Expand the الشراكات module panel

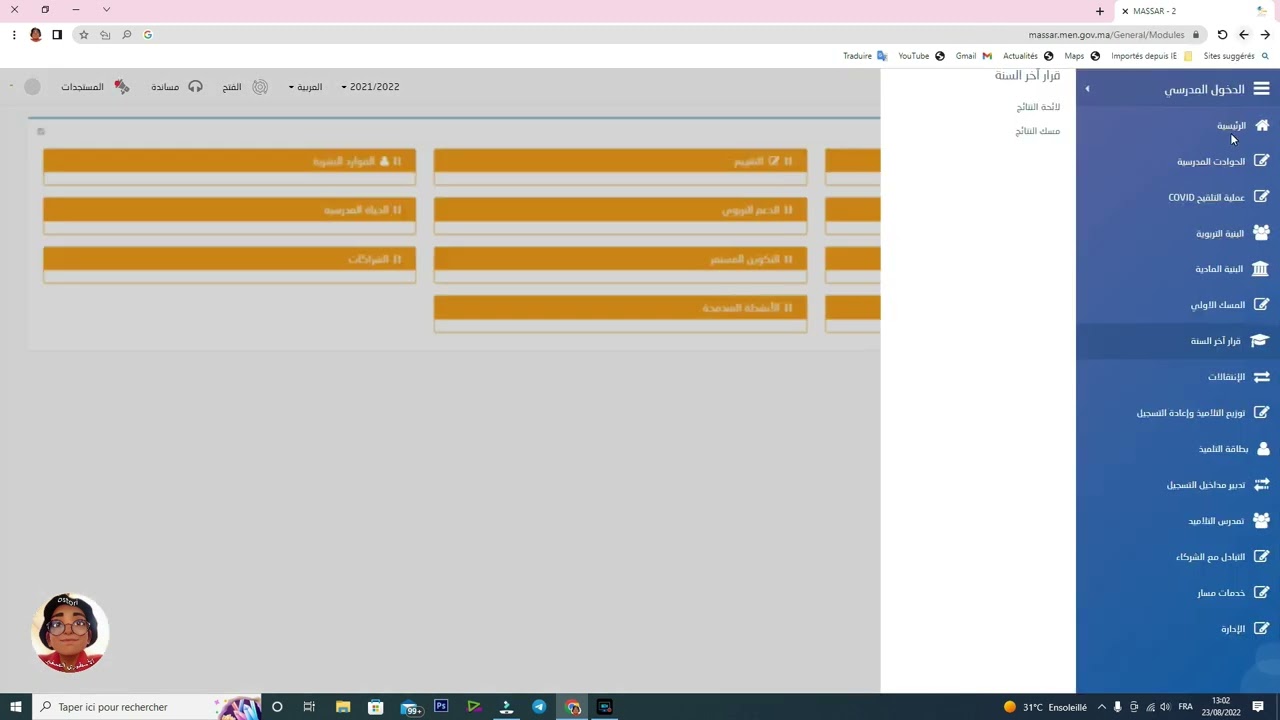pos(229,259)
